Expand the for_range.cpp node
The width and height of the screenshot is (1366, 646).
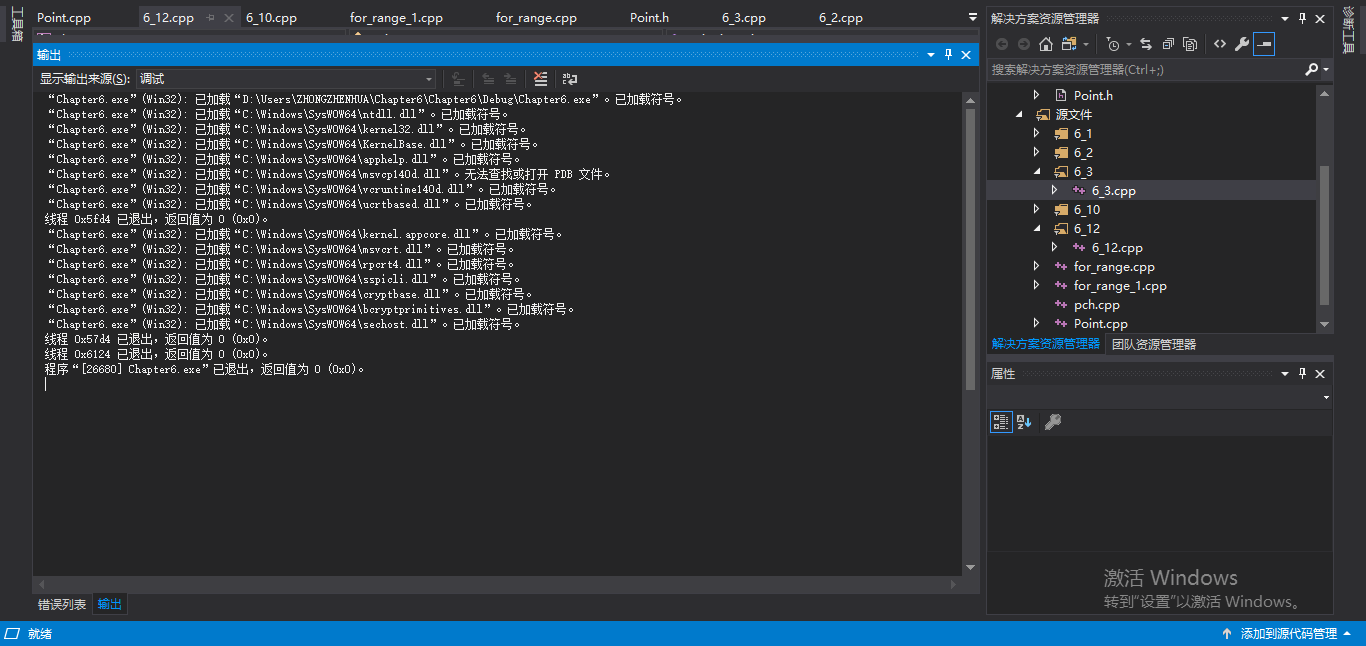click(x=1037, y=266)
